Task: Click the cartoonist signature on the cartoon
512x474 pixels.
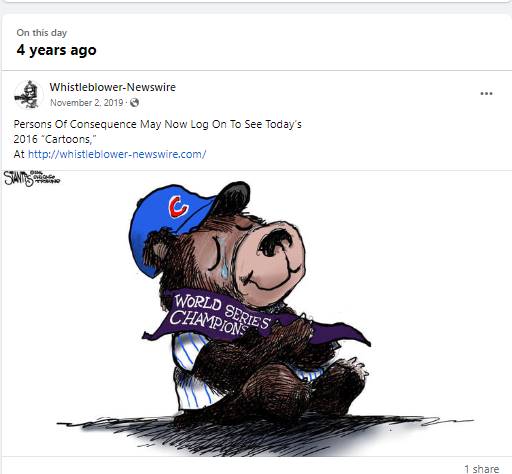Action: (x=32, y=178)
